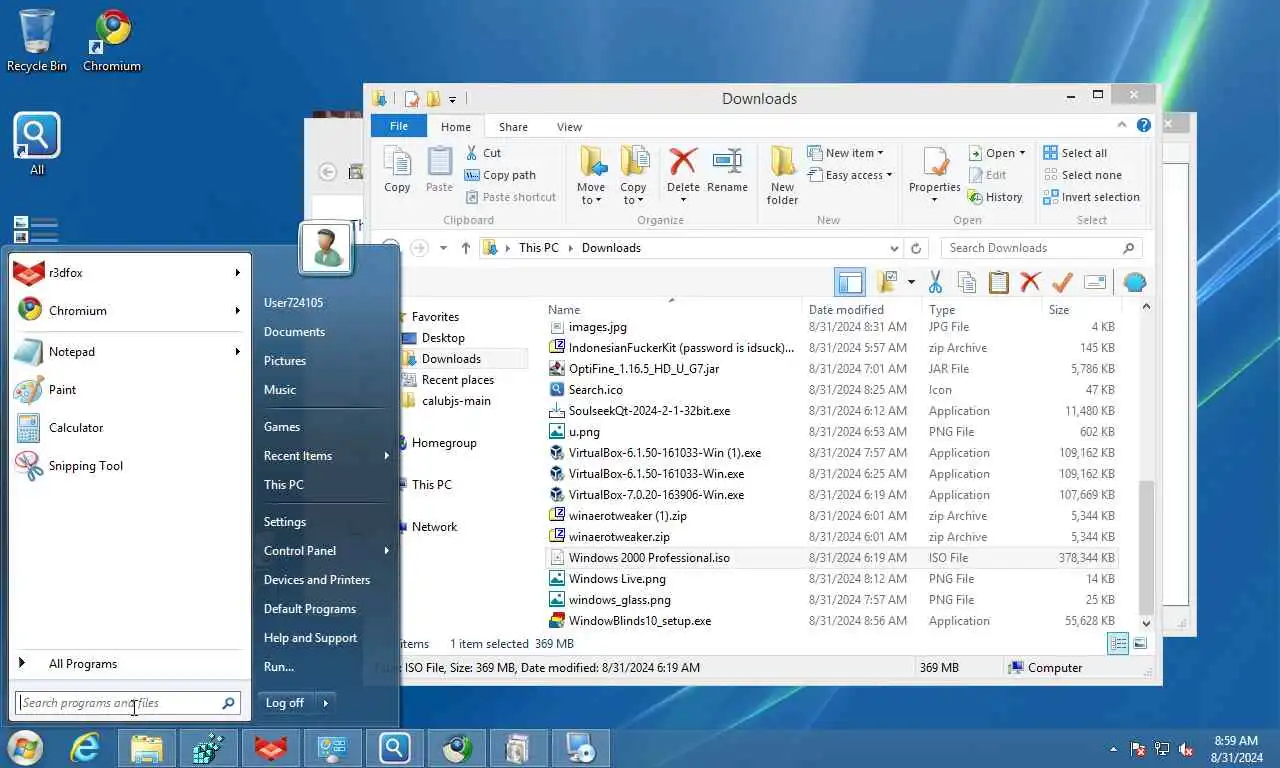Open Documents from Start menu
This screenshot has width=1280, height=768.
(294, 332)
